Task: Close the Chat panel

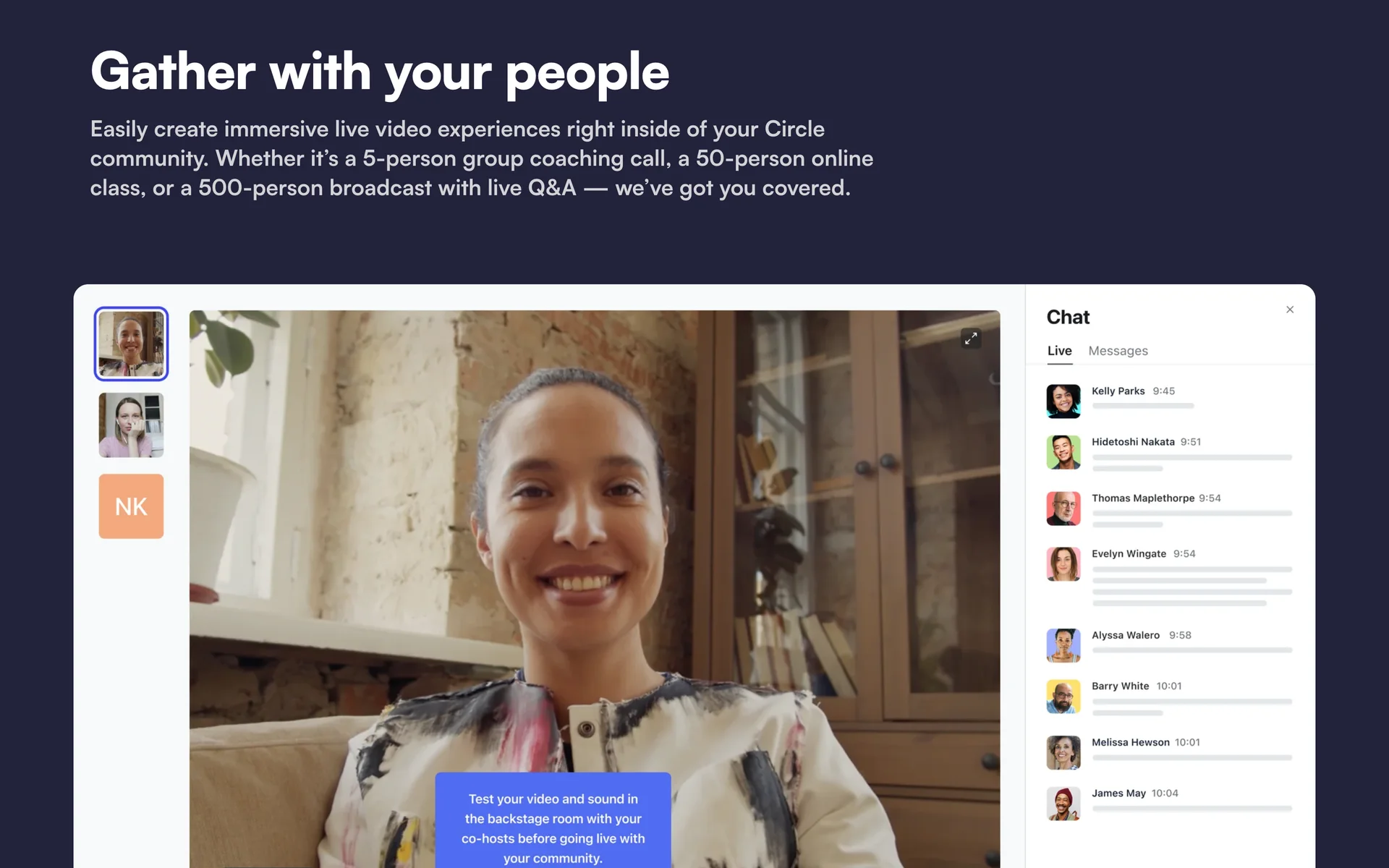Action: [x=1290, y=310]
